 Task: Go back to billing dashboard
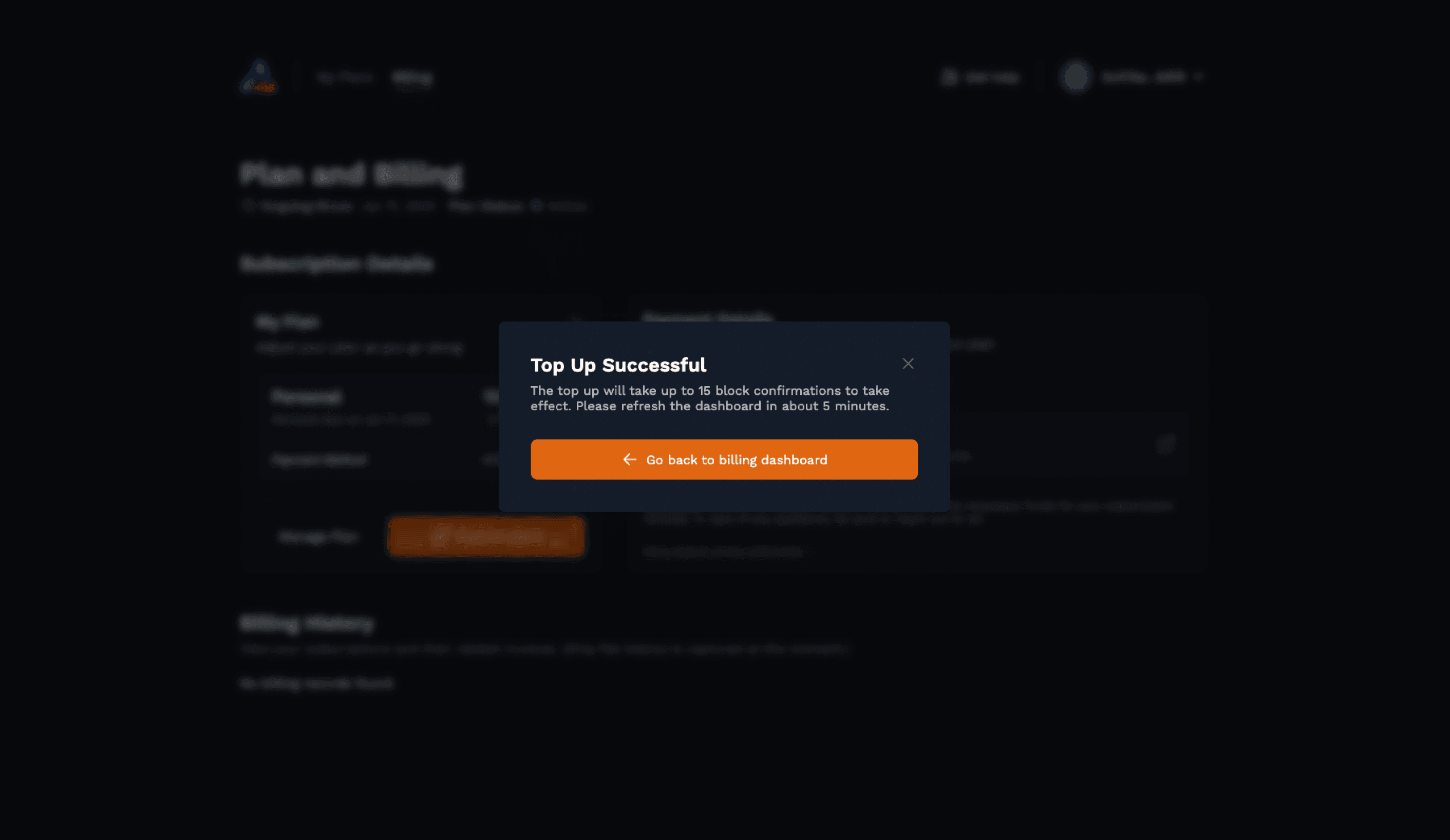[x=724, y=459]
